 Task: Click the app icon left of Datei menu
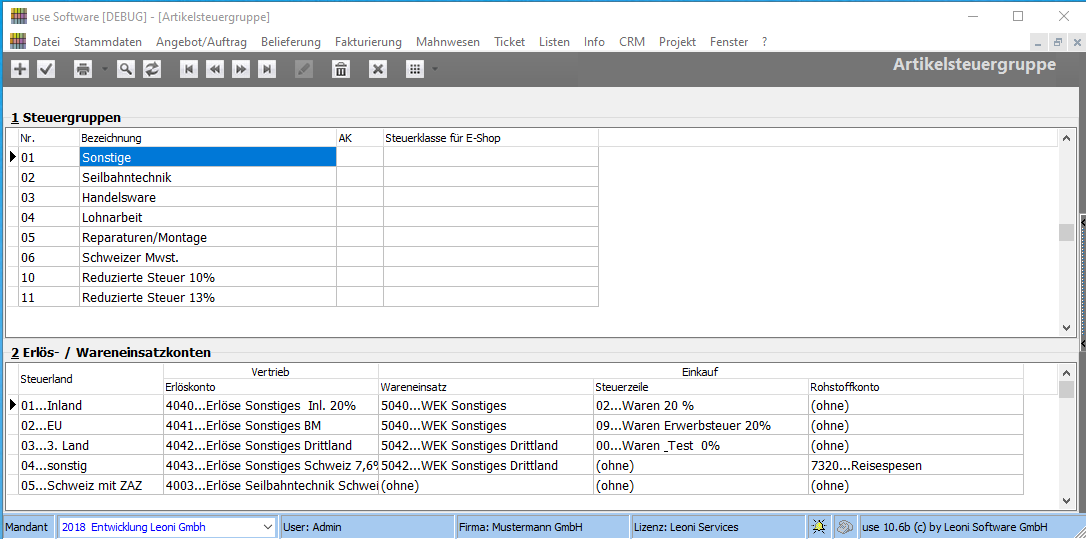point(18,42)
